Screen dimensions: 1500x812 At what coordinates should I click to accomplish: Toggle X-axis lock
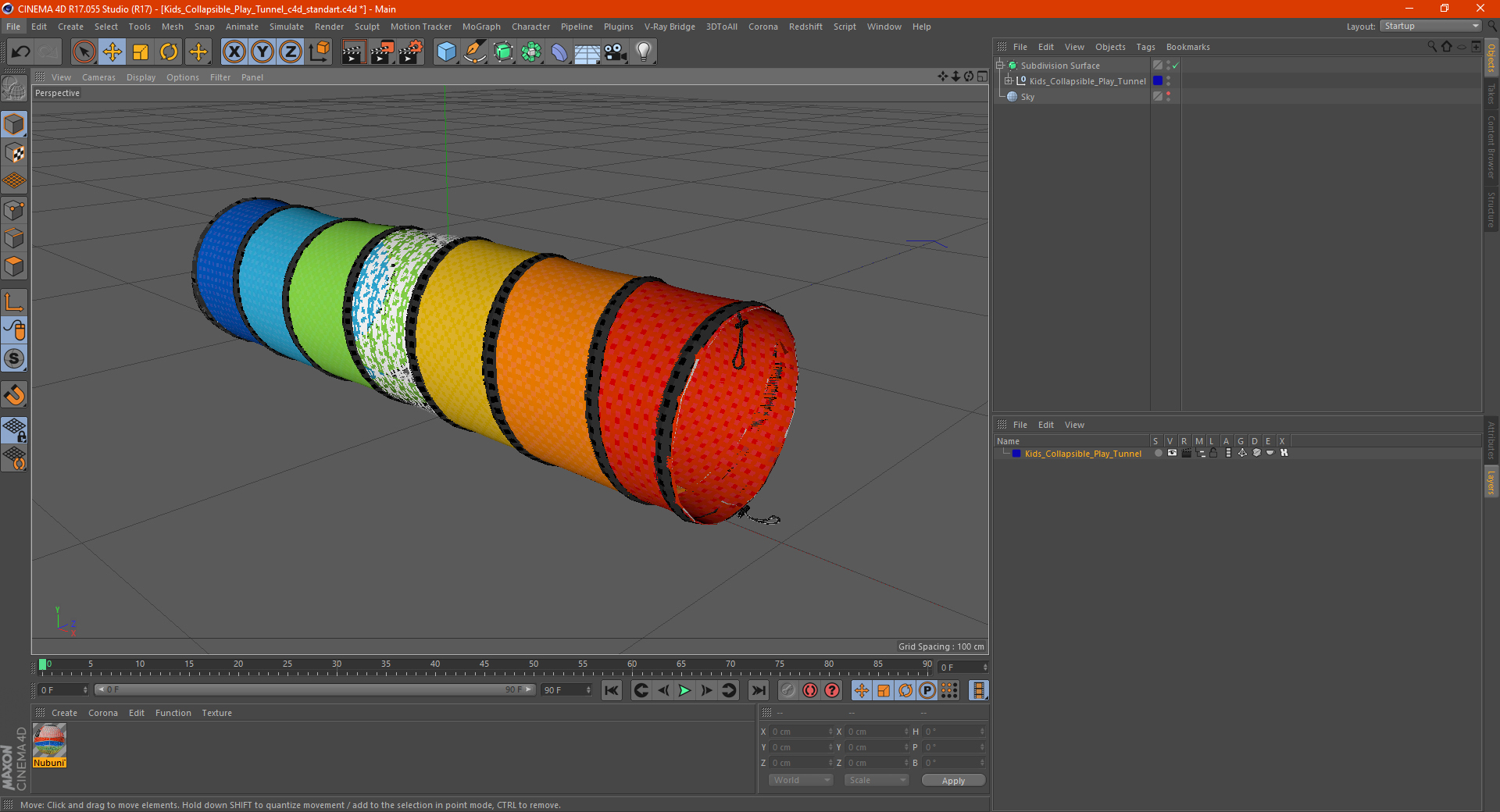click(234, 52)
